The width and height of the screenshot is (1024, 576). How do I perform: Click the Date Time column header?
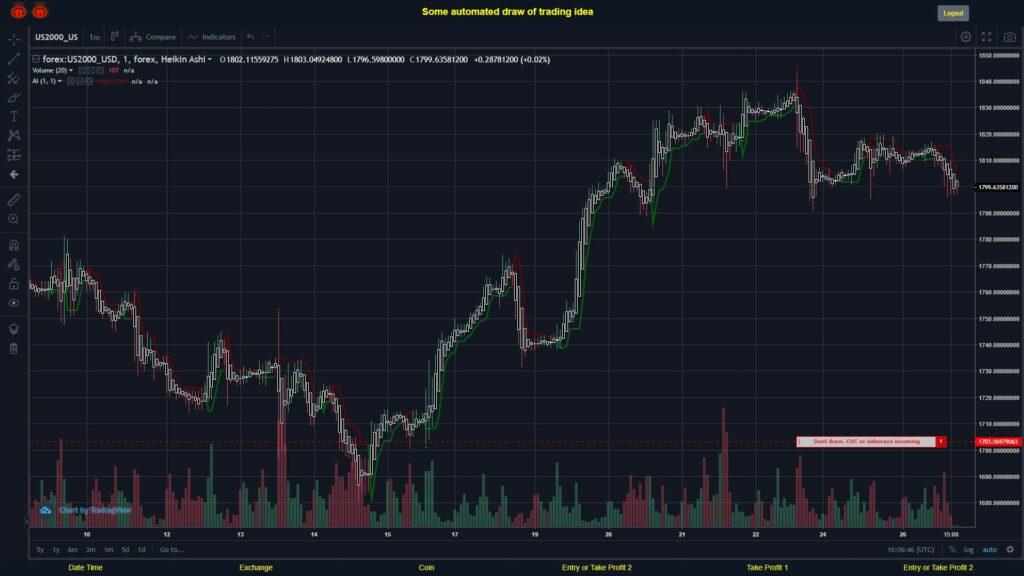coord(86,568)
